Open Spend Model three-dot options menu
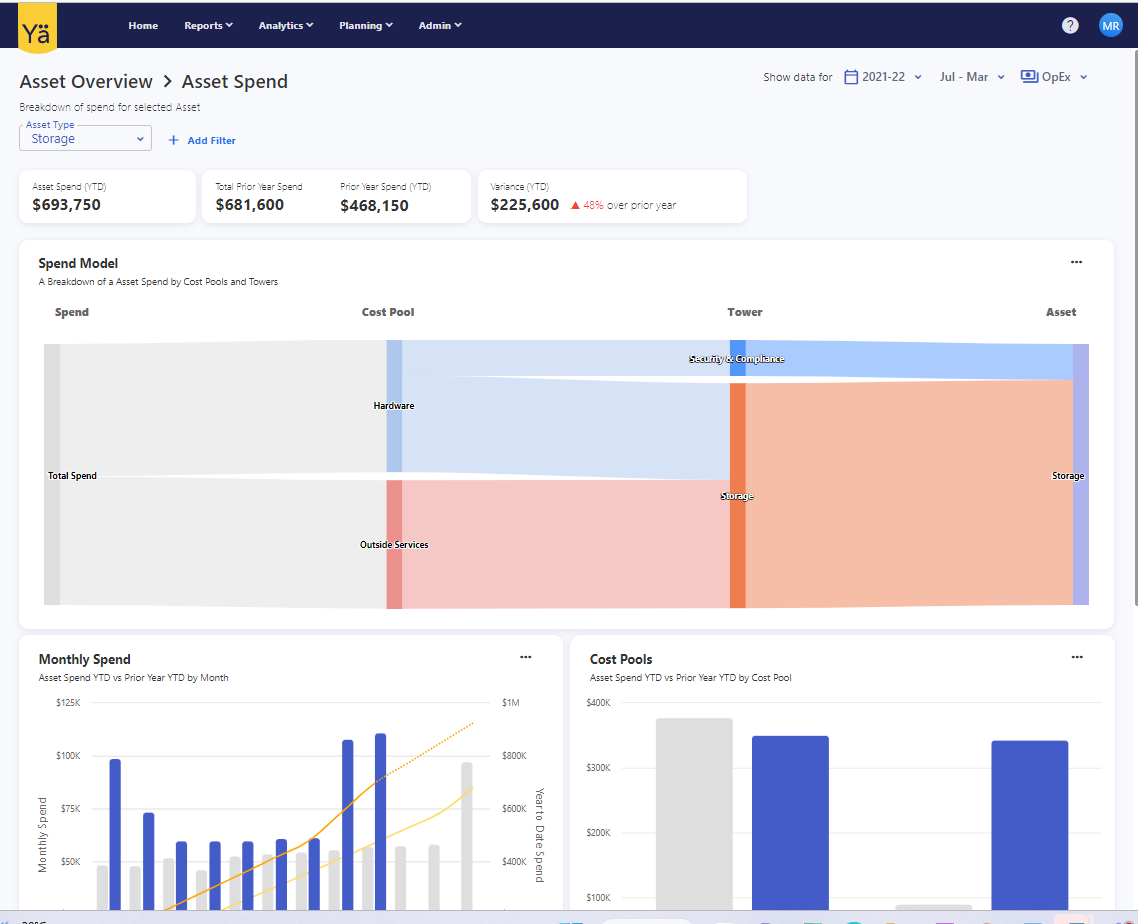1138x924 pixels. [x=1076, y=263]
